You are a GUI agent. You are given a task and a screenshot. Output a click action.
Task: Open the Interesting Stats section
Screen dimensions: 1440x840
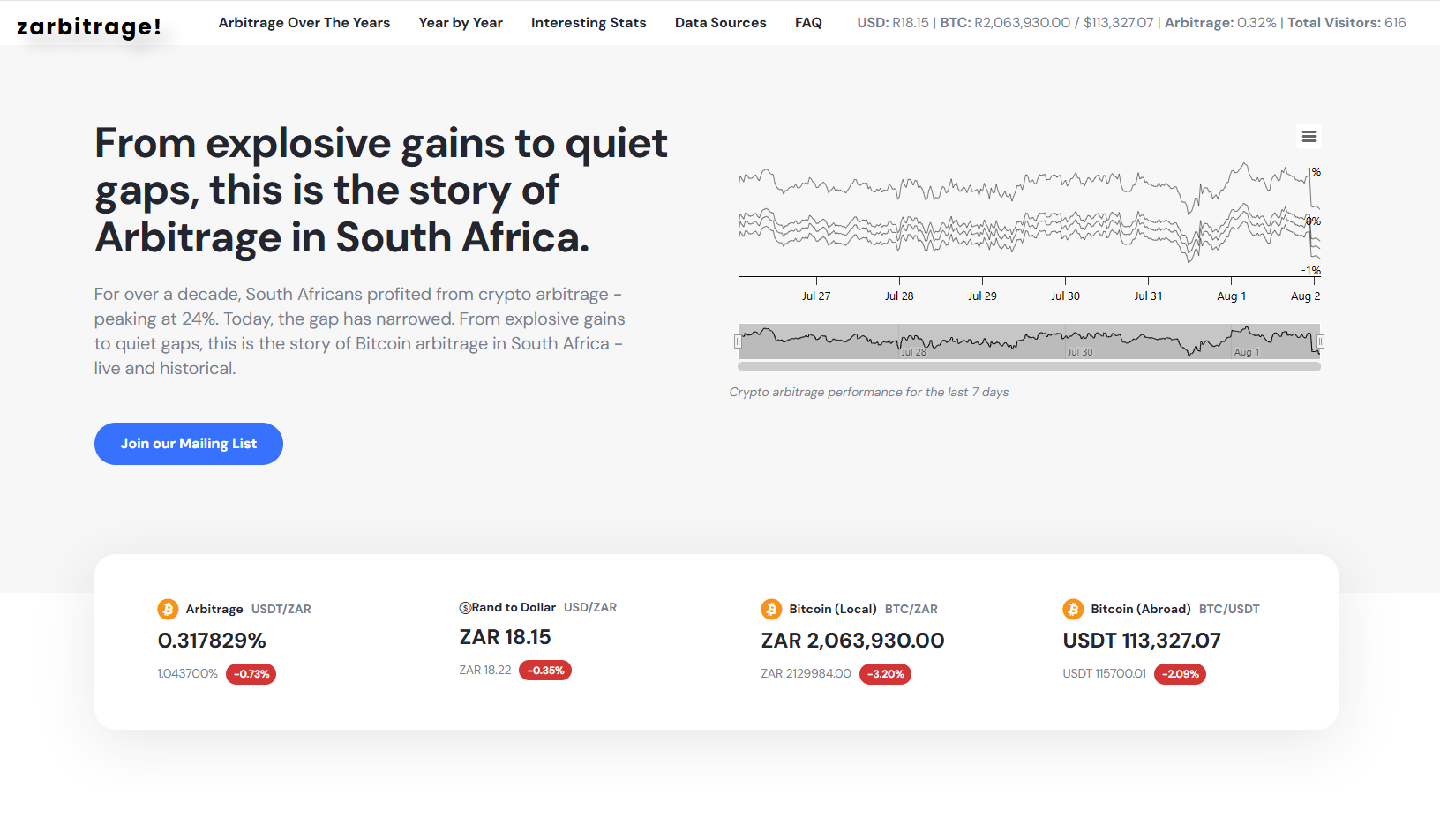tap(589, 23)
